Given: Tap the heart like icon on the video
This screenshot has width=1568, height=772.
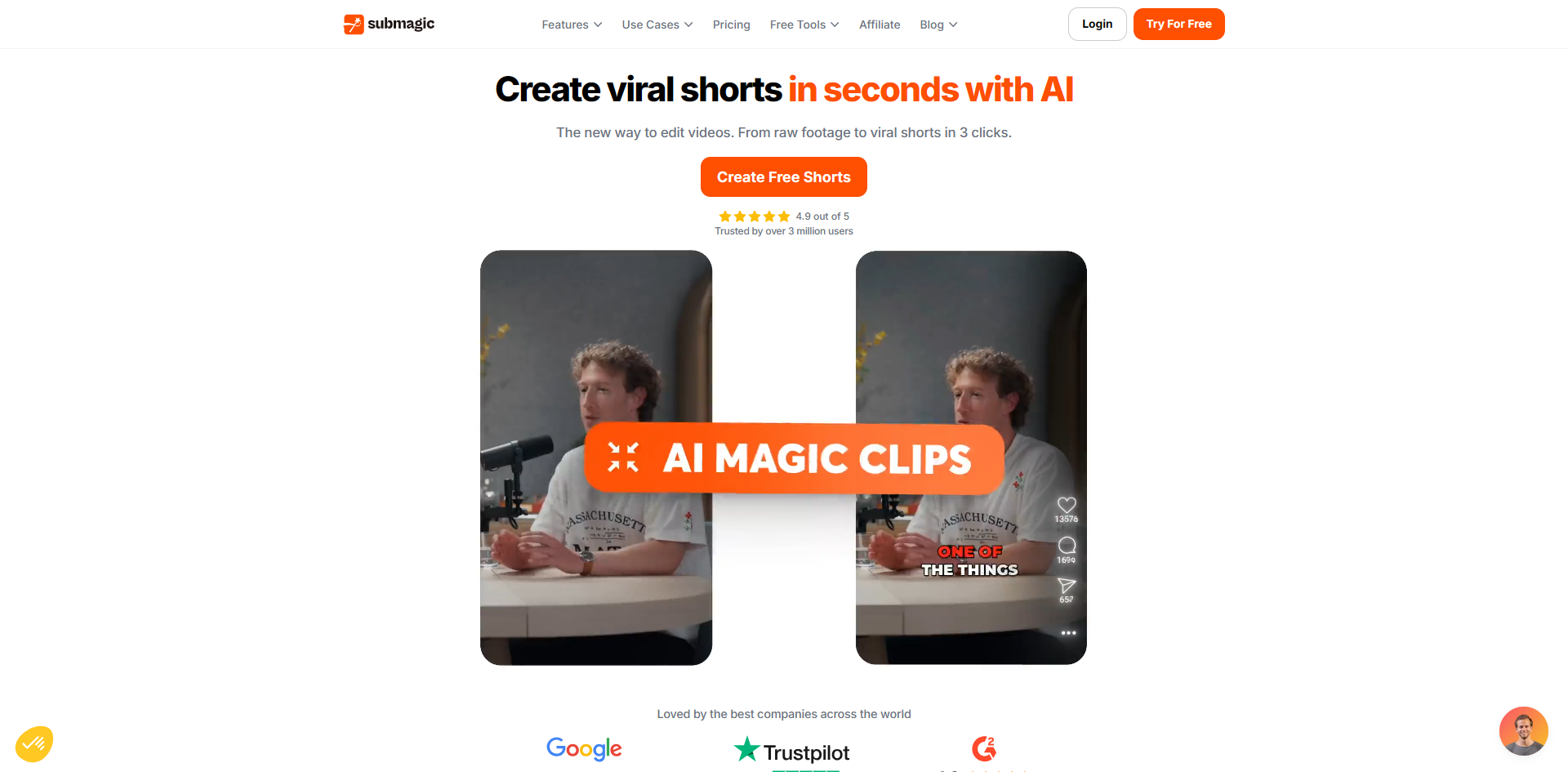Looking at the screenshot, I should [x=1067, y=505].
